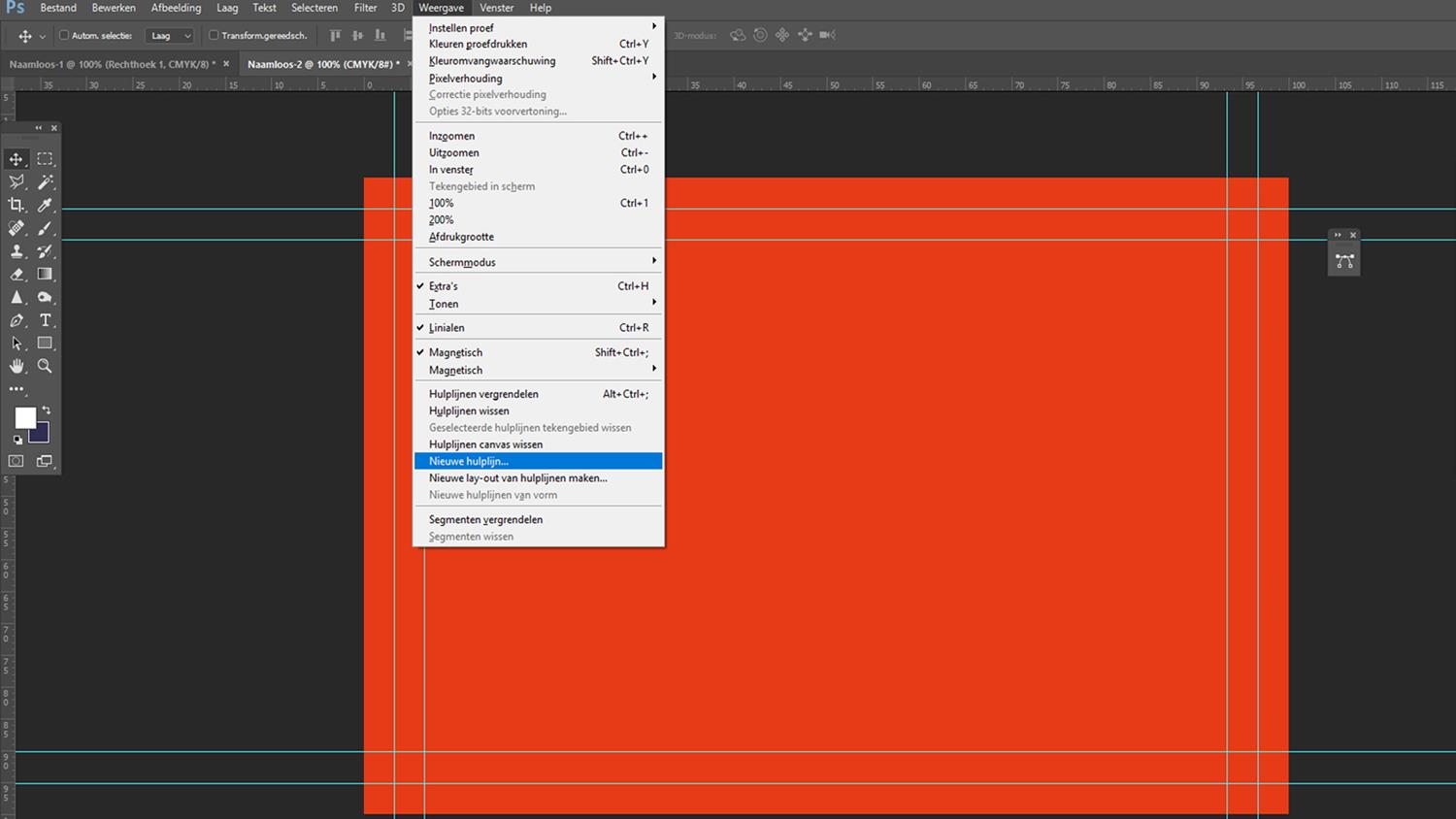Select the Crop tool
Screen dimensions: 1456x819
click(17, 205)
